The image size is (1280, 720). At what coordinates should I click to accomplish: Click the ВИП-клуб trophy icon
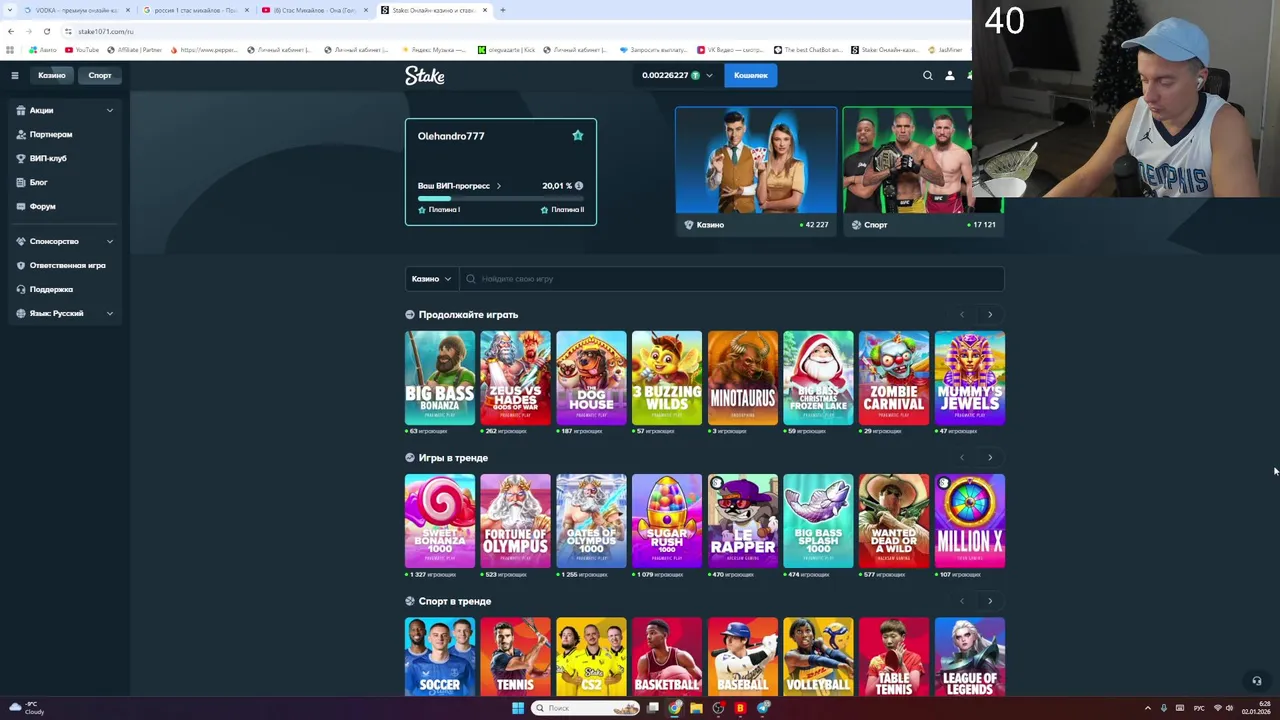pyautogui.click(x=21, y=158)
